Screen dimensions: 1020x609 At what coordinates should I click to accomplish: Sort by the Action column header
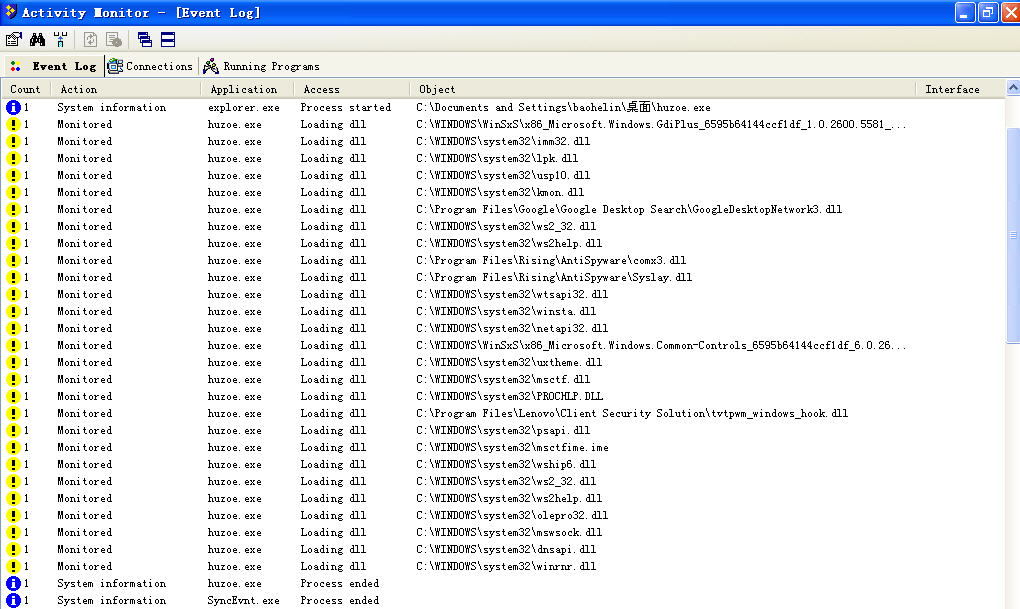pyautogui.click(x=126, y=89)
